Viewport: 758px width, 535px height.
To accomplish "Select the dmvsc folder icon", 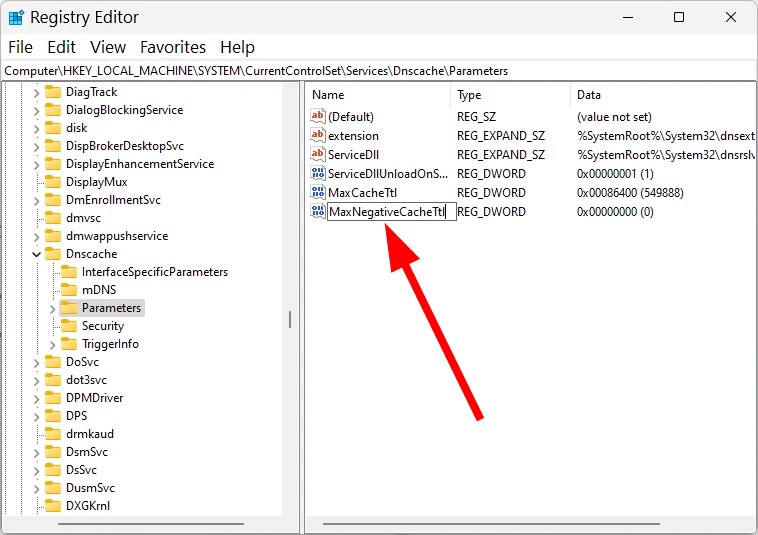I will [53, 218].
